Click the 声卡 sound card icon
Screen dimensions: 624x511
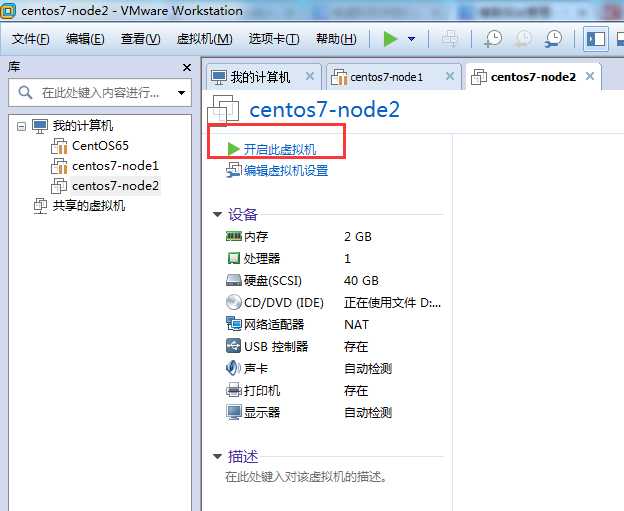[x=233, y=367]
